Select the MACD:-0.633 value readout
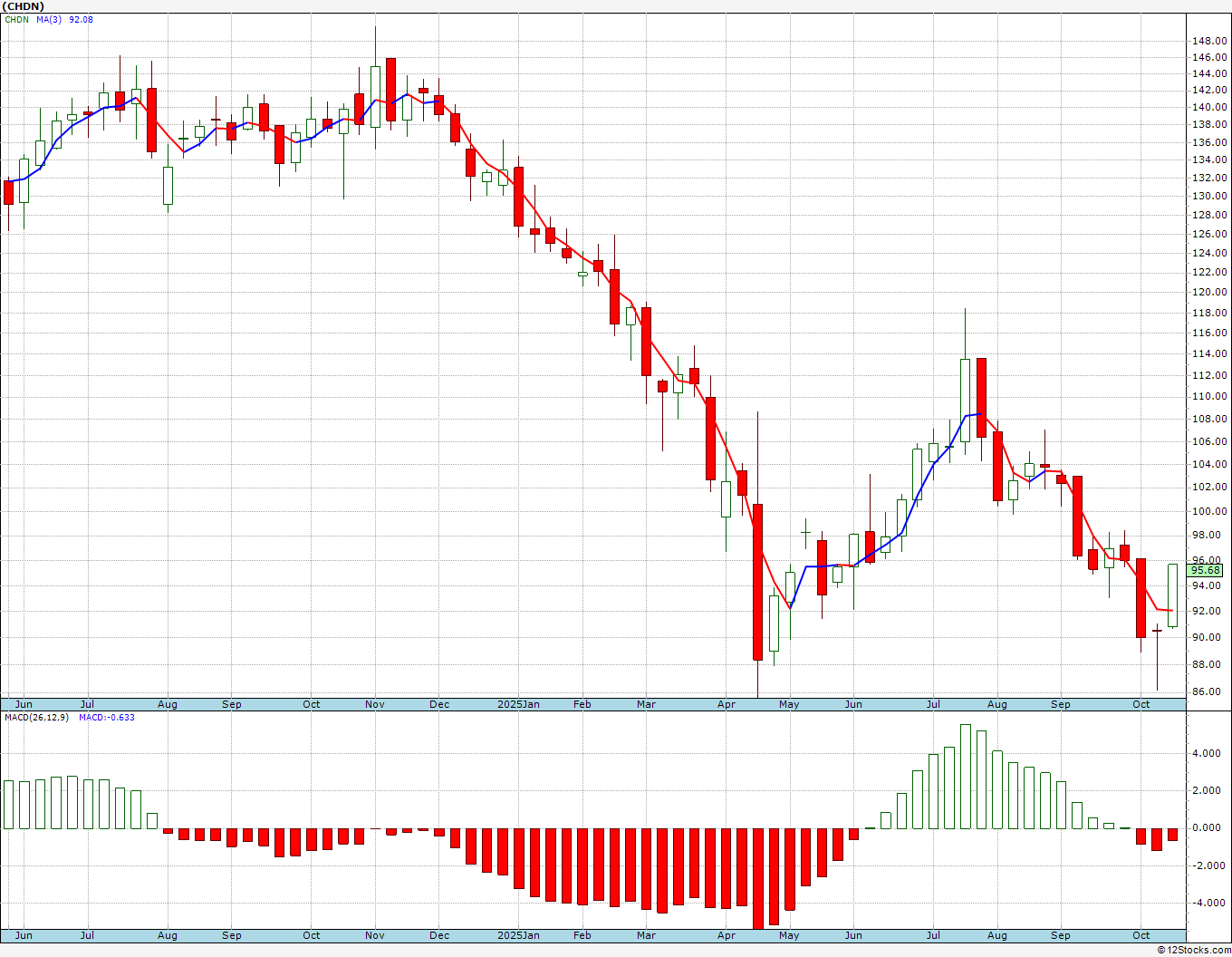1232x957 pixels. [106, 718]
